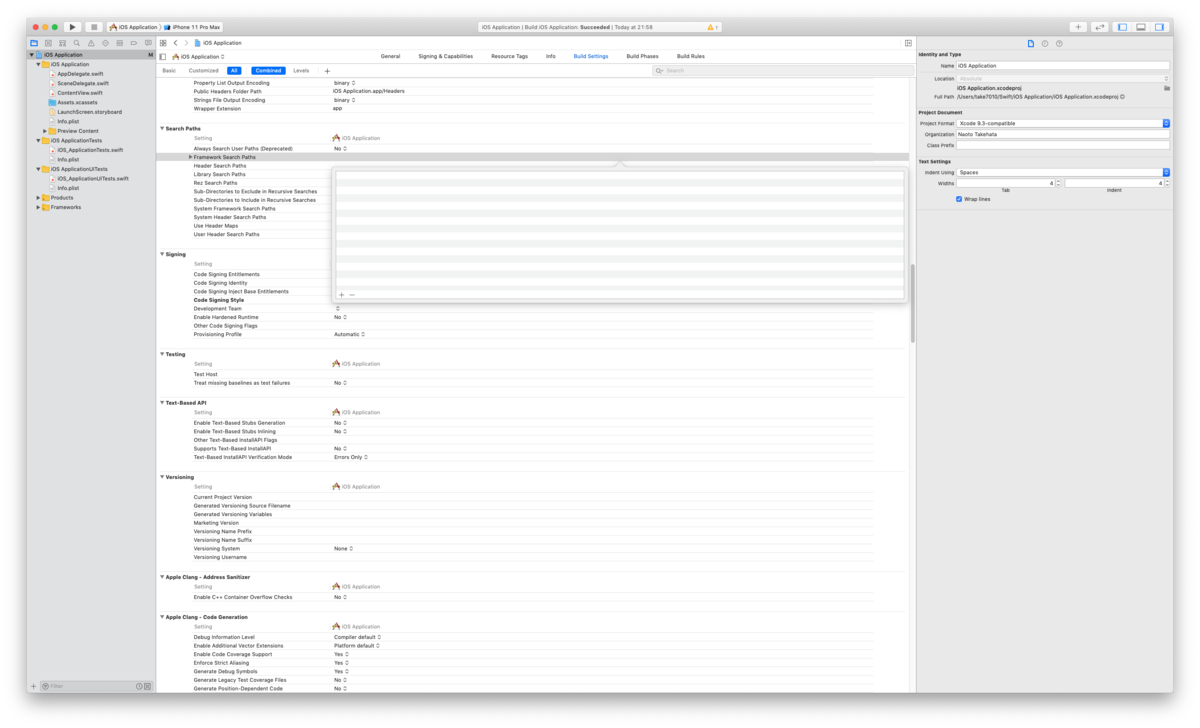This screenshot has height=728, width=1200.
Task: Open the Test navigator diamond icon
Action: [105, 43]
